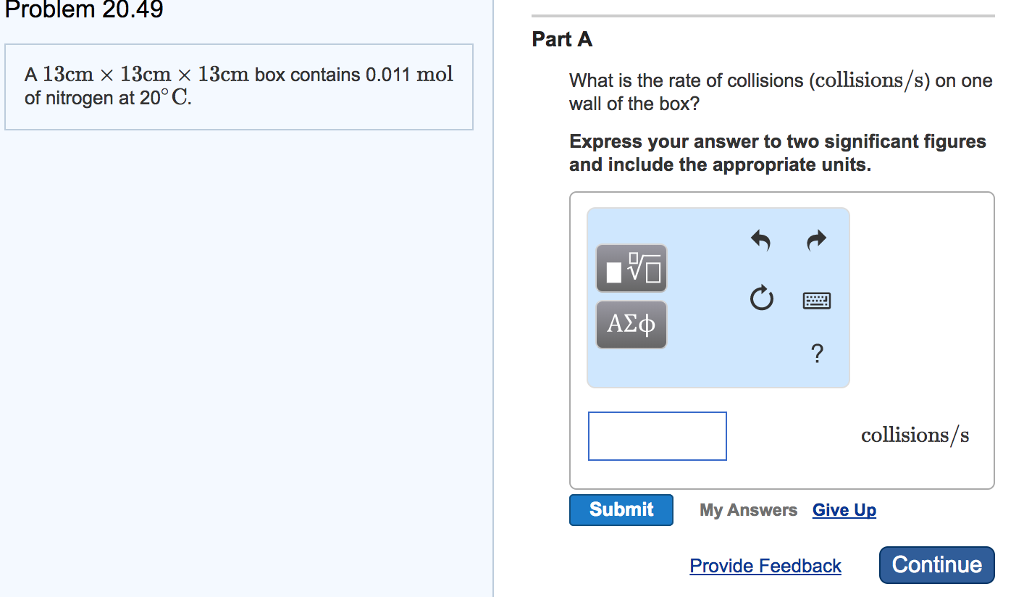Open the Greek symbols ΑΣφ menu
Screen dimensions: 1024x597
pos(631,324)
